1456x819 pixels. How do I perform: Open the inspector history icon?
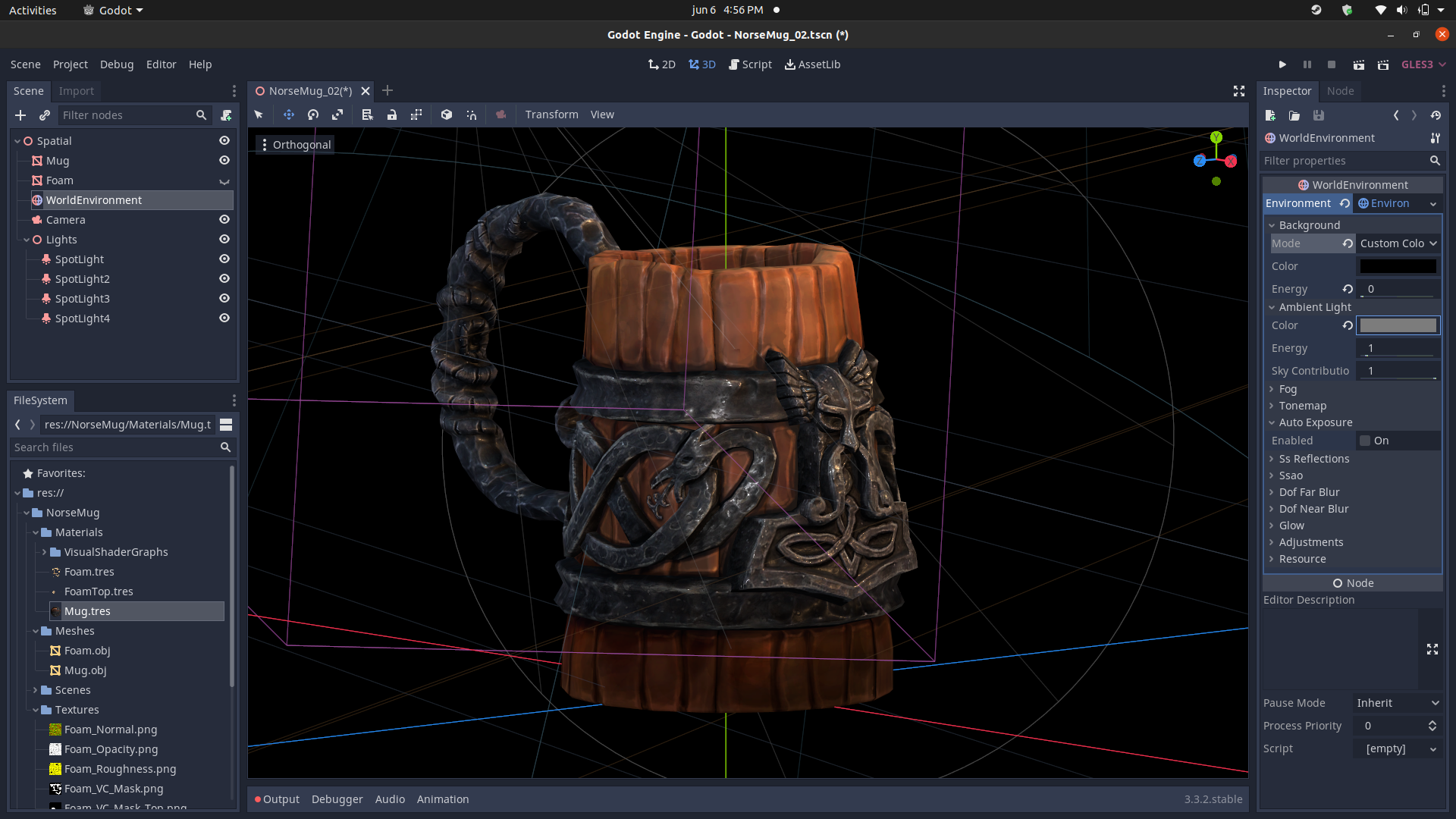click(x=1436, y=115)
